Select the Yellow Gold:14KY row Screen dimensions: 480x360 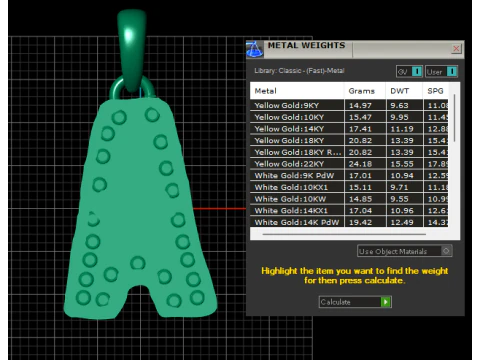pos(349,129)
